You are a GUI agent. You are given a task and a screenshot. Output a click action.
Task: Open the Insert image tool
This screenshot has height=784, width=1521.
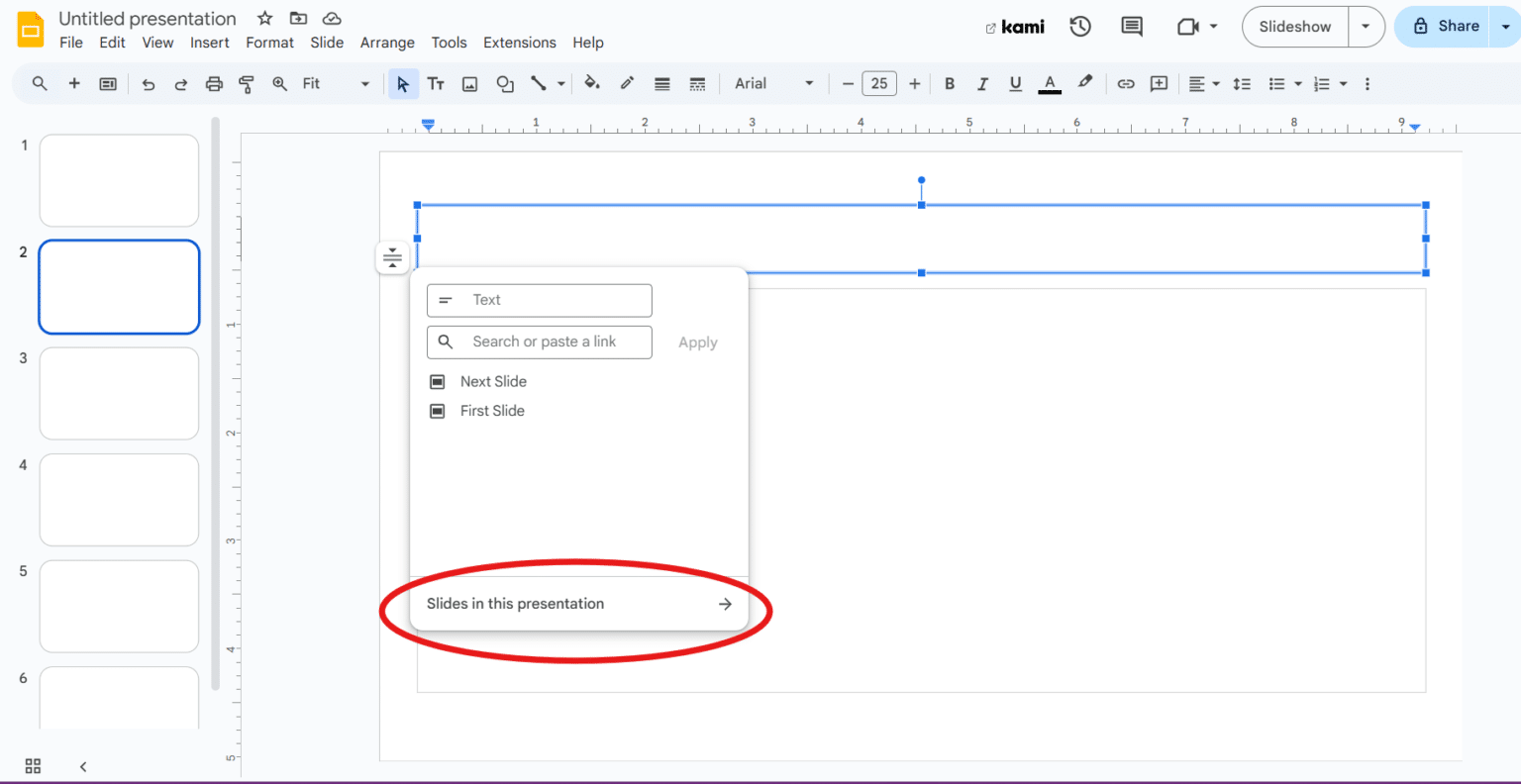click(x=469, y=83)
